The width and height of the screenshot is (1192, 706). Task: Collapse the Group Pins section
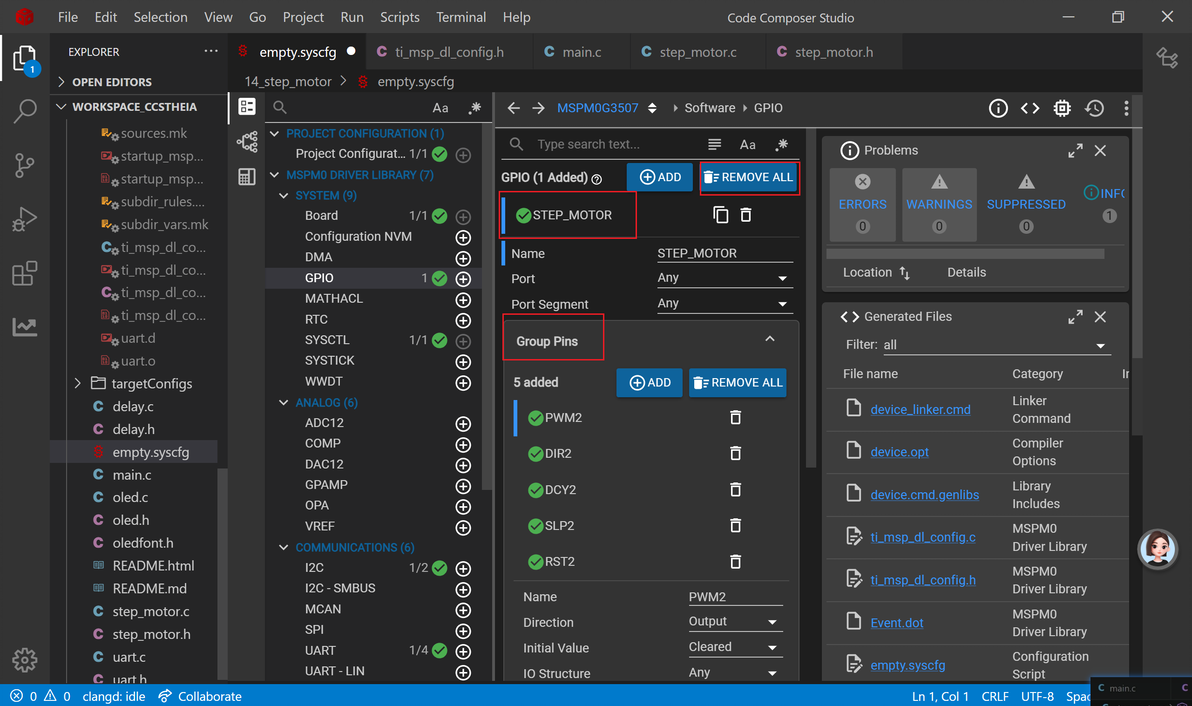point(769,340)
